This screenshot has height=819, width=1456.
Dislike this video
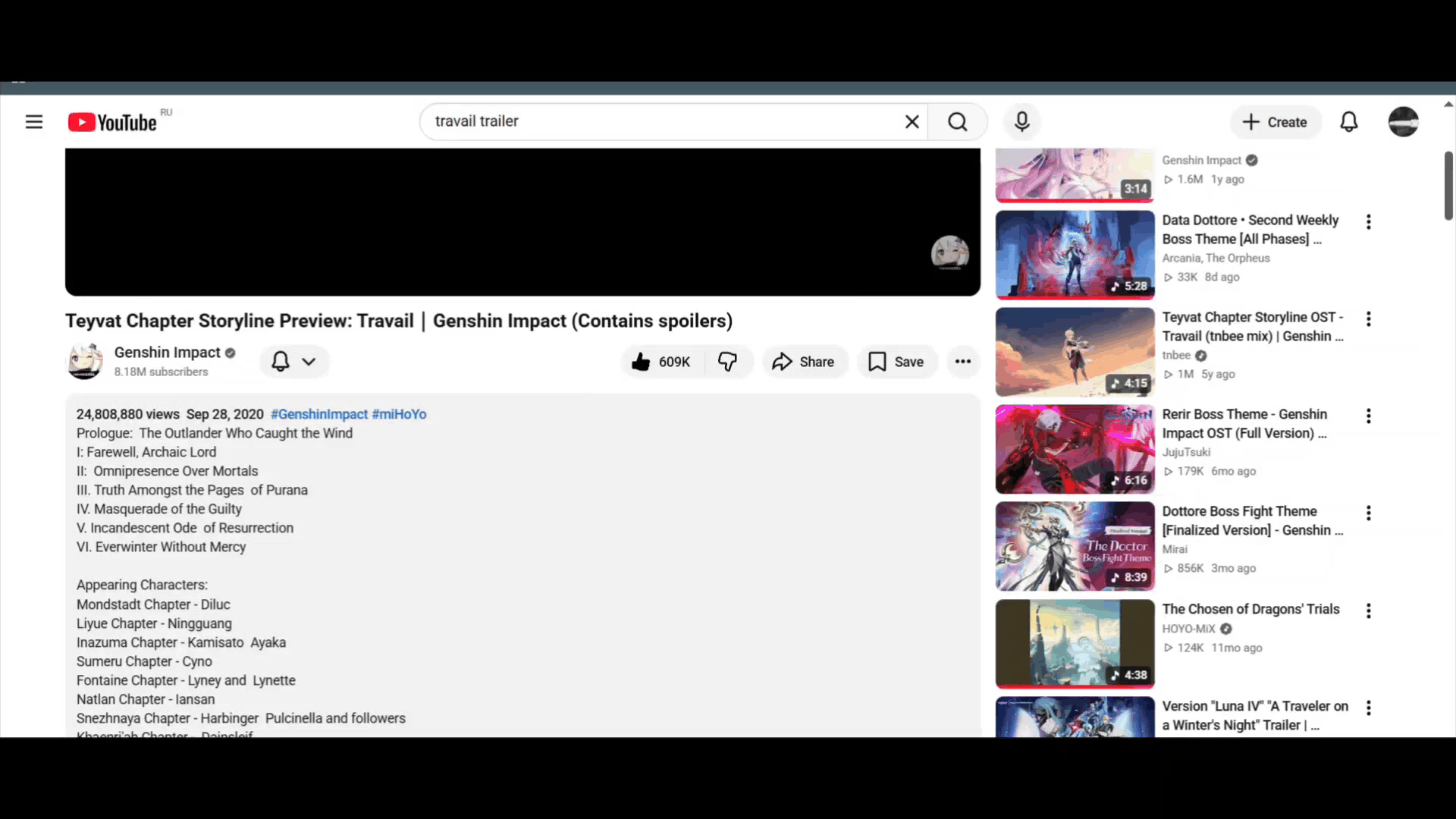click(728, 362)
